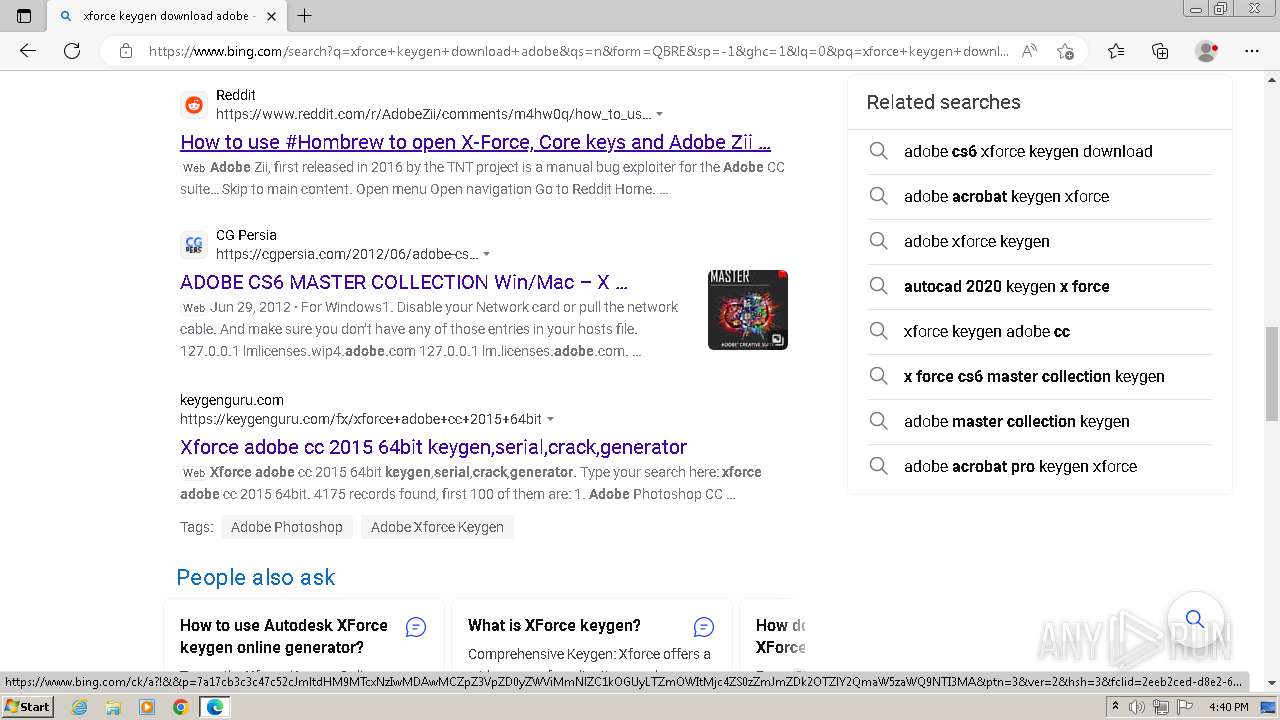Expand the cgpersia.com URL dropdown
The image size is (1280, 720).
(486, 255)
